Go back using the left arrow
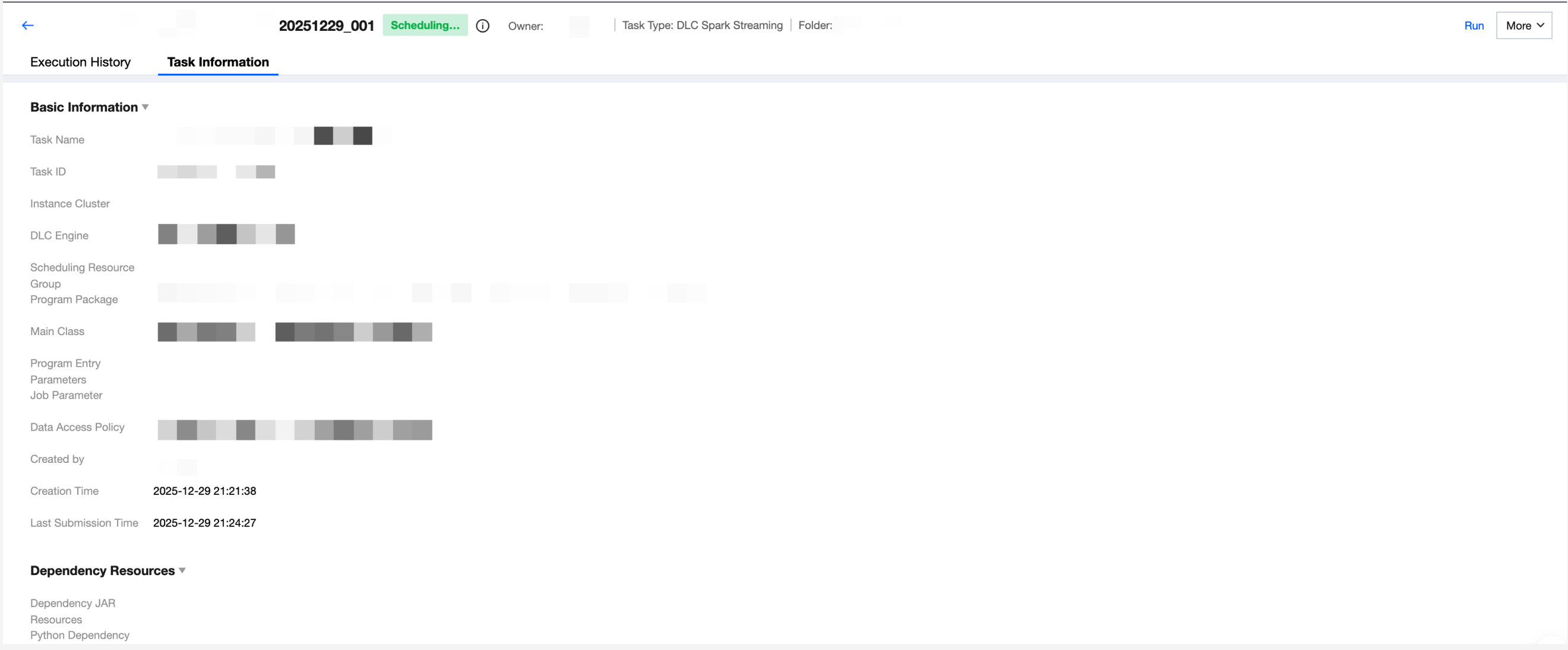Image resolution: width=1568 pixels, height=650 pixels. (27, 25)
